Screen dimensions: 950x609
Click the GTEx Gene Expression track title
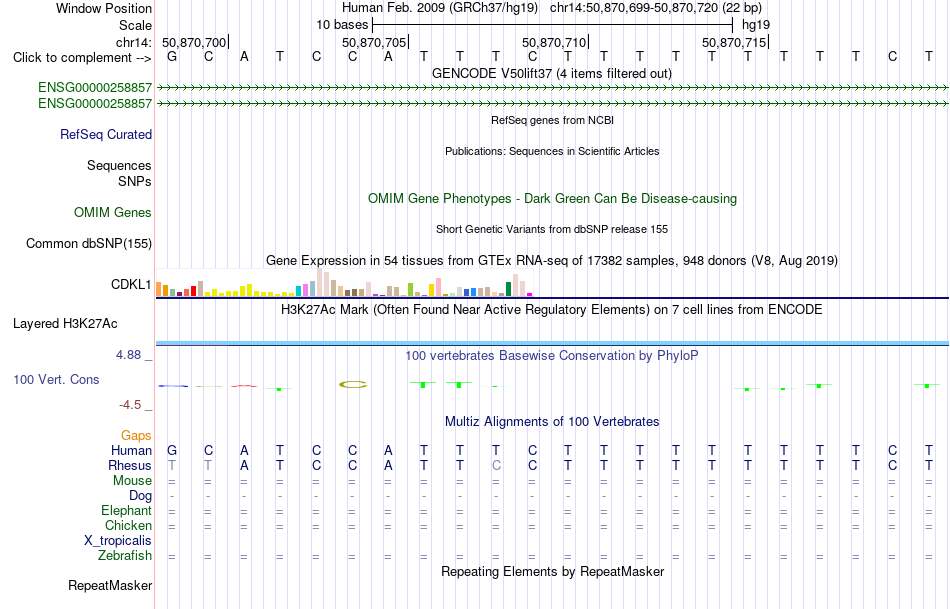pos(552,261)
